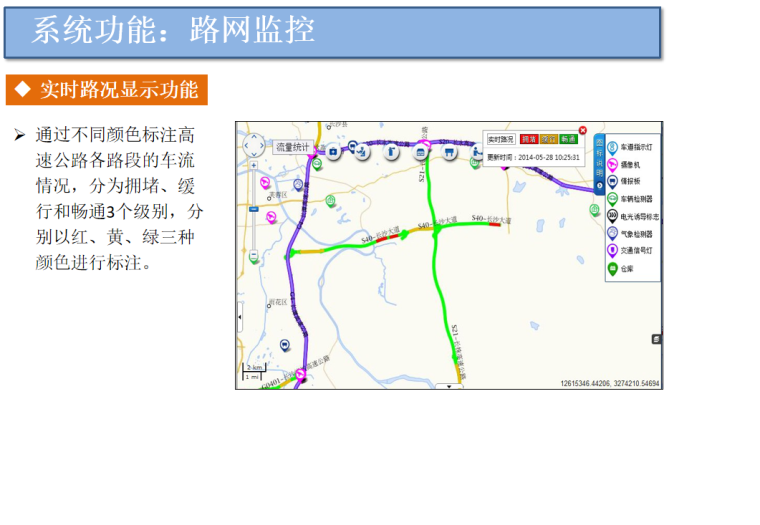760x525 pixels.
Task: Select the 实时路况 label in popup
Action: 500,140
